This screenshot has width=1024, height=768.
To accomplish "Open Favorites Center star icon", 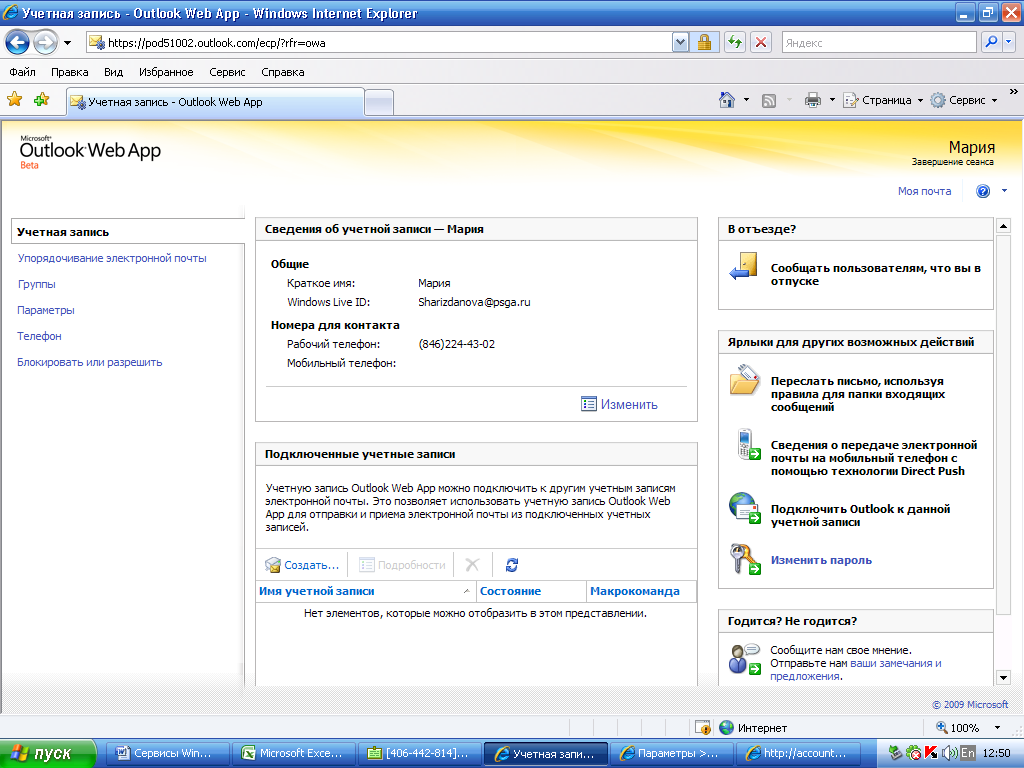I will (14, 100).
